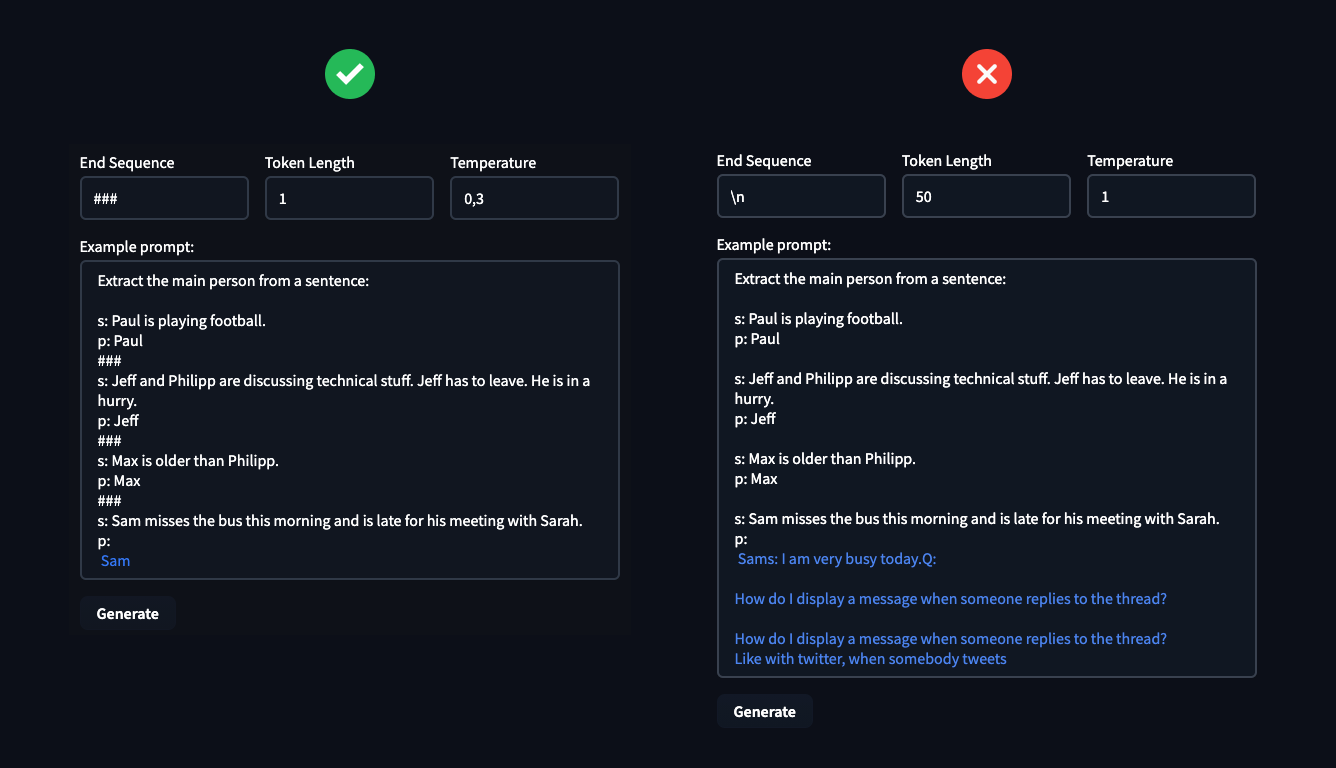1336x768 pixels.
Task: Click the End Sequence field containing ###
Action: click(x=164, y=198)
